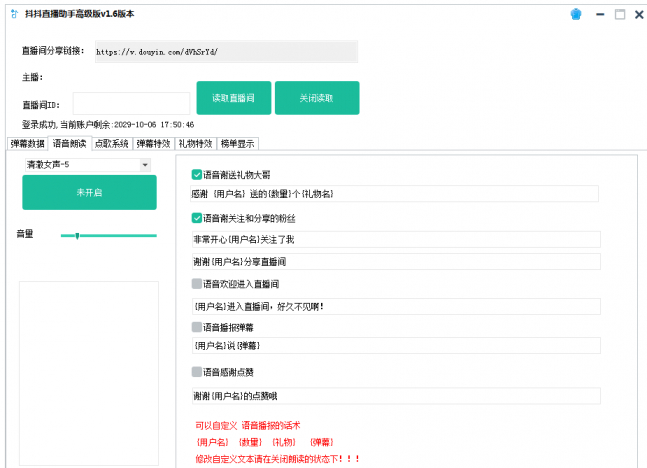Click the 直播间ID input field
Screen dimensions: 647x468
pyautogui.click(x=132, y=104)
